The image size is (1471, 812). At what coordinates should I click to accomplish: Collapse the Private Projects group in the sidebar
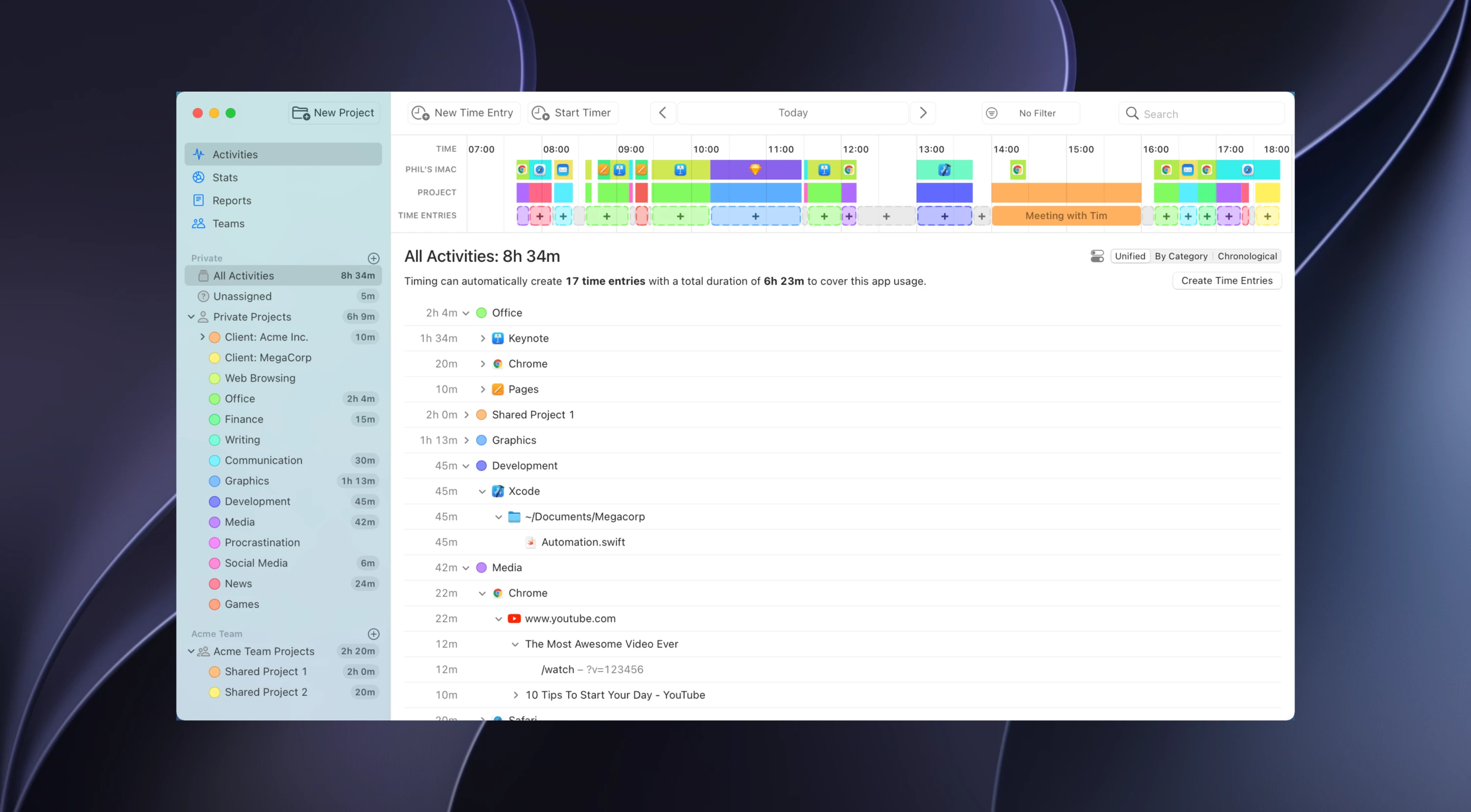tap(191, 317)
